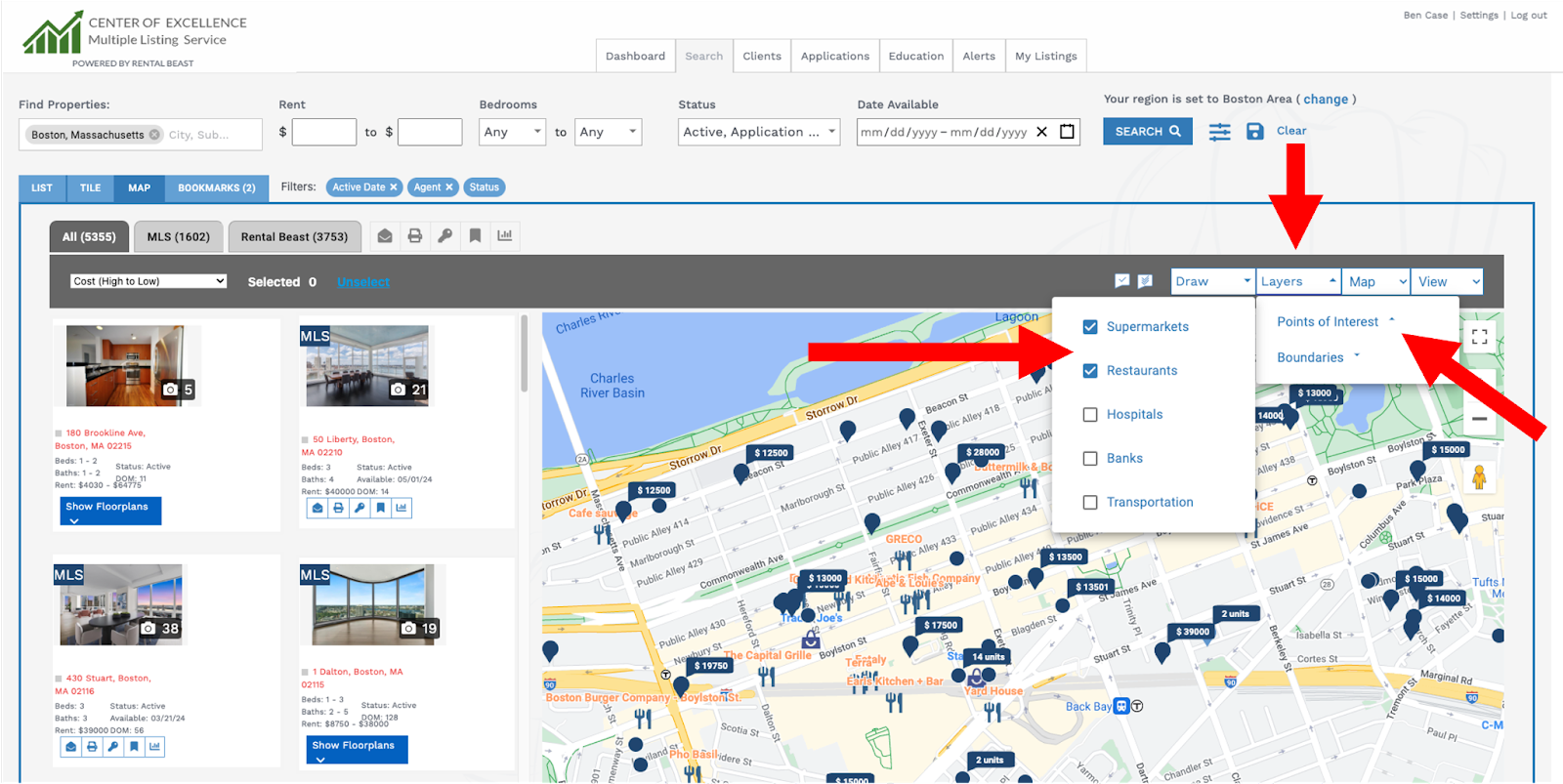The width and height of the screenshot is (1563, 784).
Task: Click the email icon in the results toolbar
Action: (385, 235)
